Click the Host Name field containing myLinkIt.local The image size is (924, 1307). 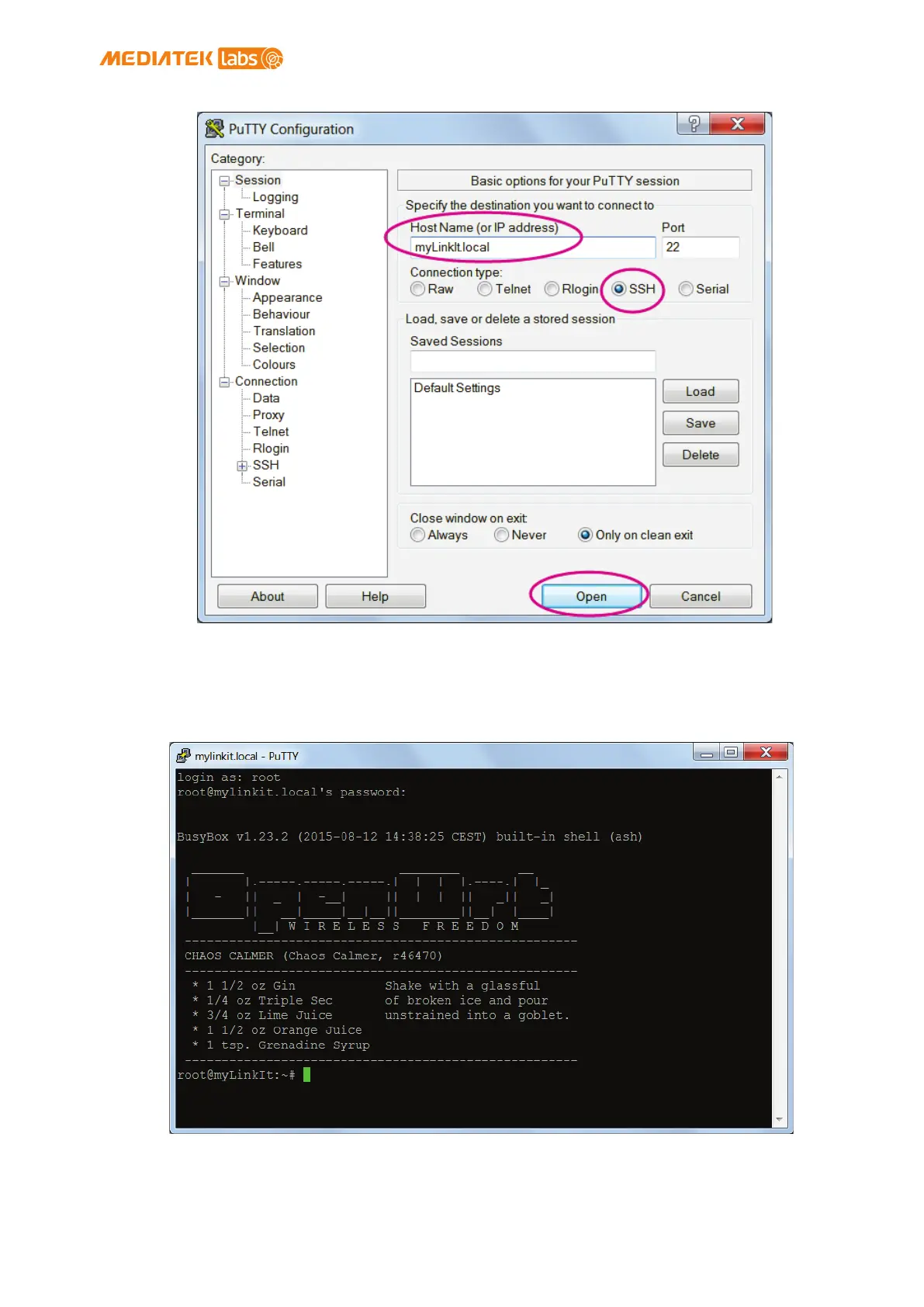tap(533, 248)
